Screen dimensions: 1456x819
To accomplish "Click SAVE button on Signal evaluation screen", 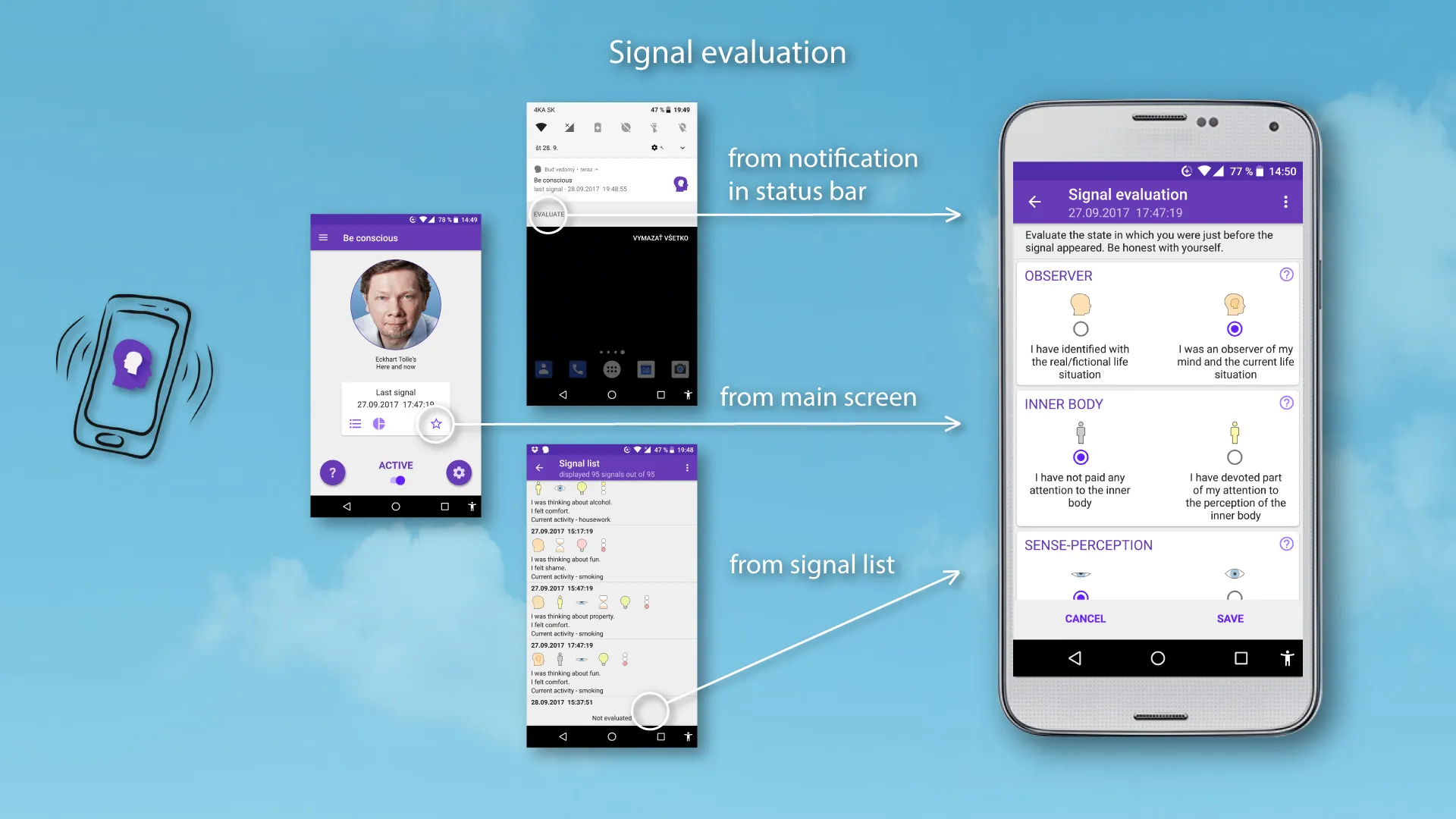I will pos(1230,618).
